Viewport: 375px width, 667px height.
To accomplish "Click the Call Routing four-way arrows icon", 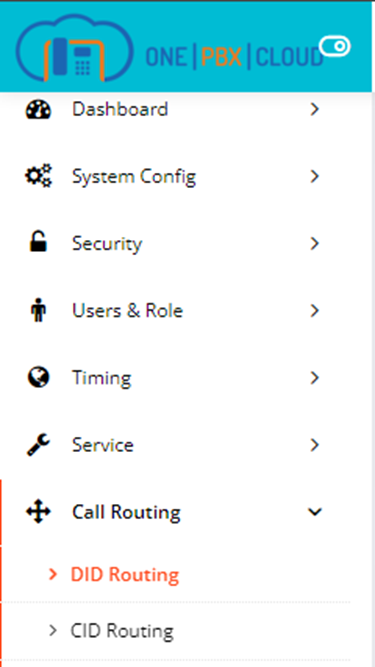I will click(x=38, y=512).
